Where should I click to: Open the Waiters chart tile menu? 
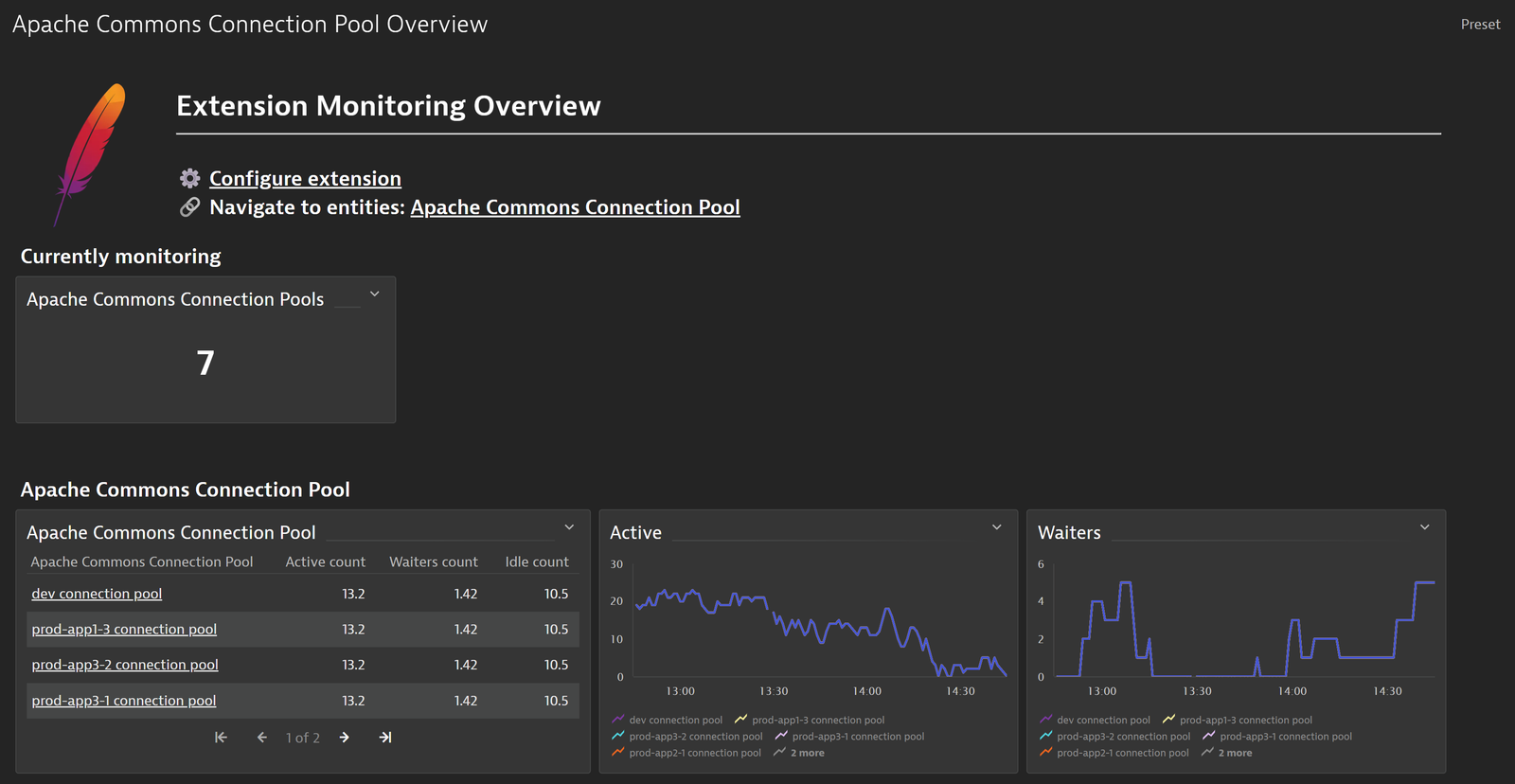(x=1425, y=527)
